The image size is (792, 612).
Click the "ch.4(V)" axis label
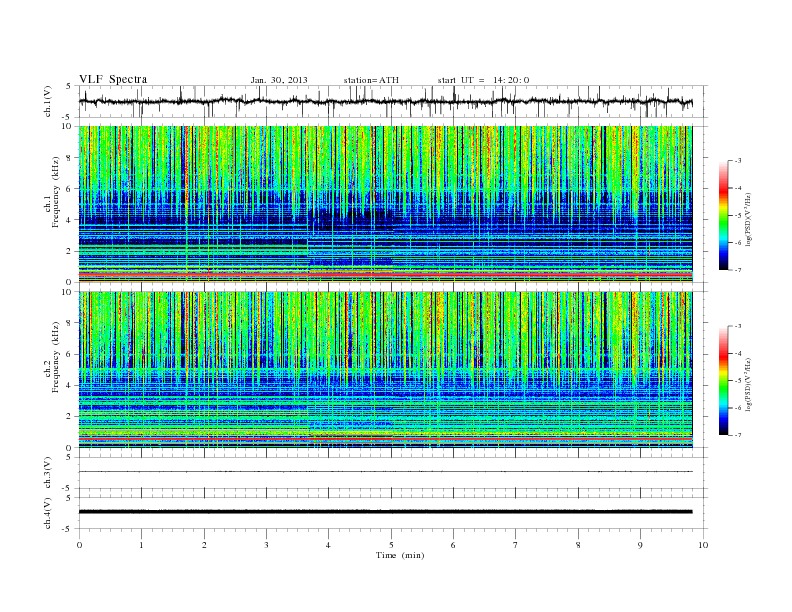click(x=48, y=513)
